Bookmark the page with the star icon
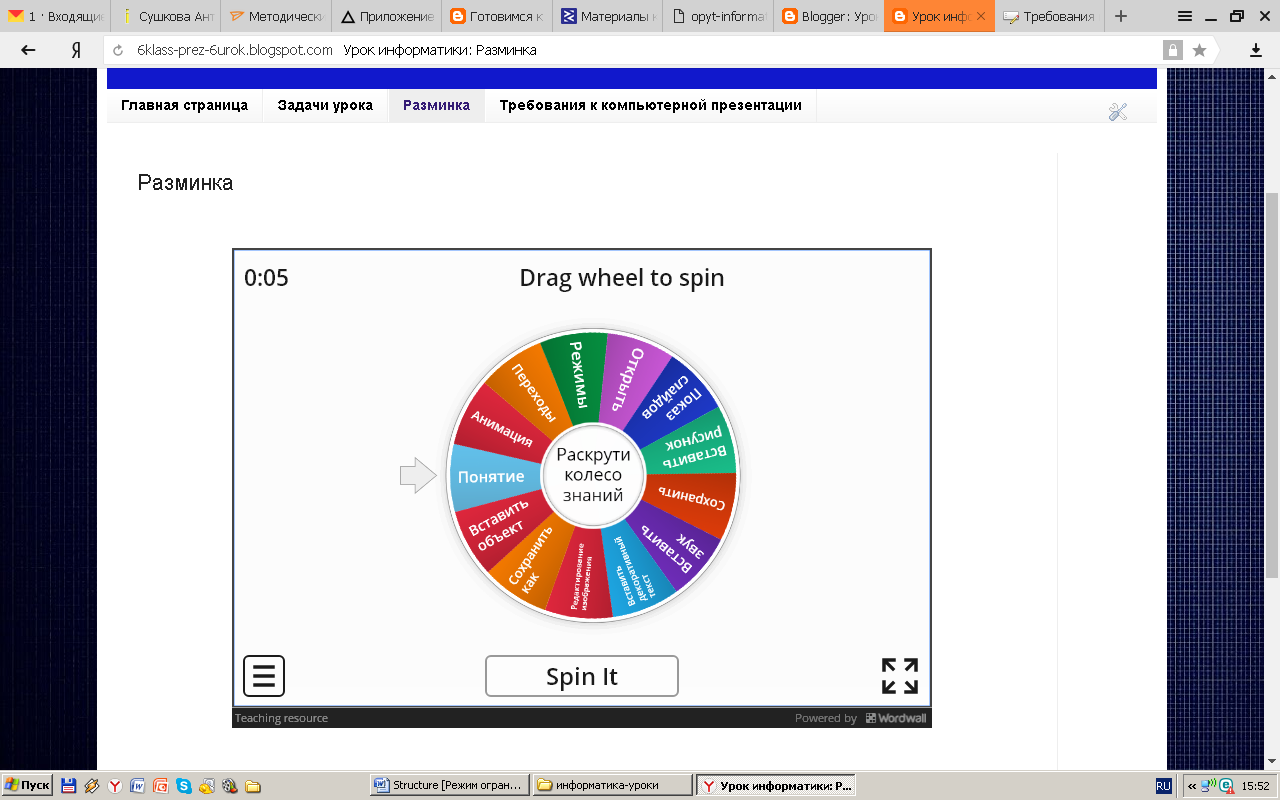 coord(1199,50)
